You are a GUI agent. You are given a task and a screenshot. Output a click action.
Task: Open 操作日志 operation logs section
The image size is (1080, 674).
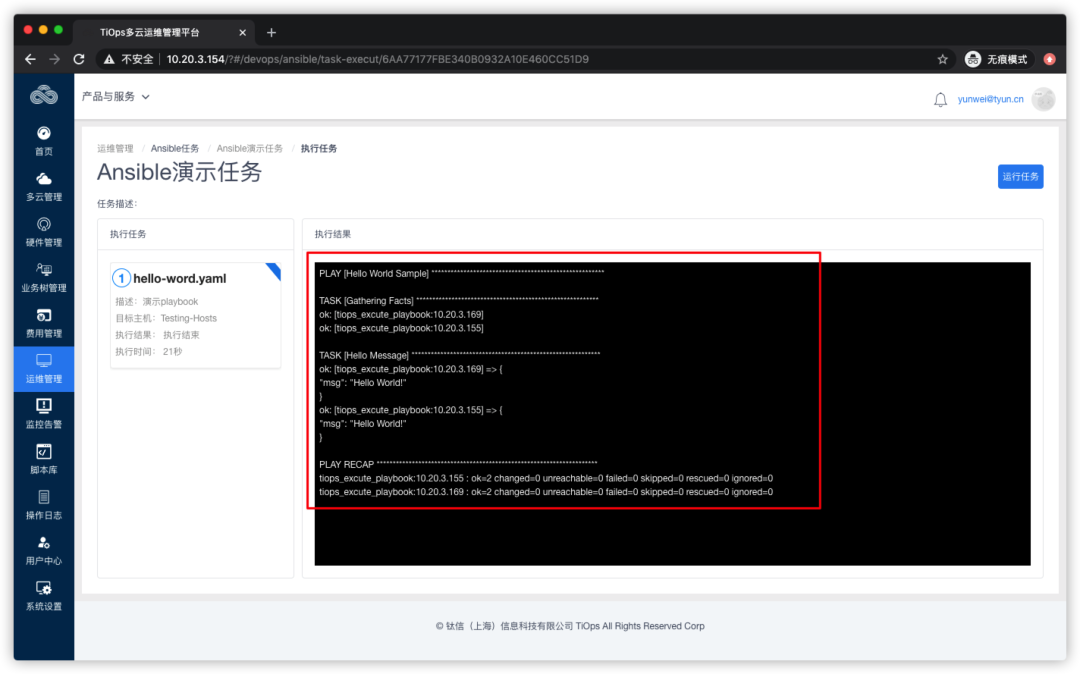(43, 506)
